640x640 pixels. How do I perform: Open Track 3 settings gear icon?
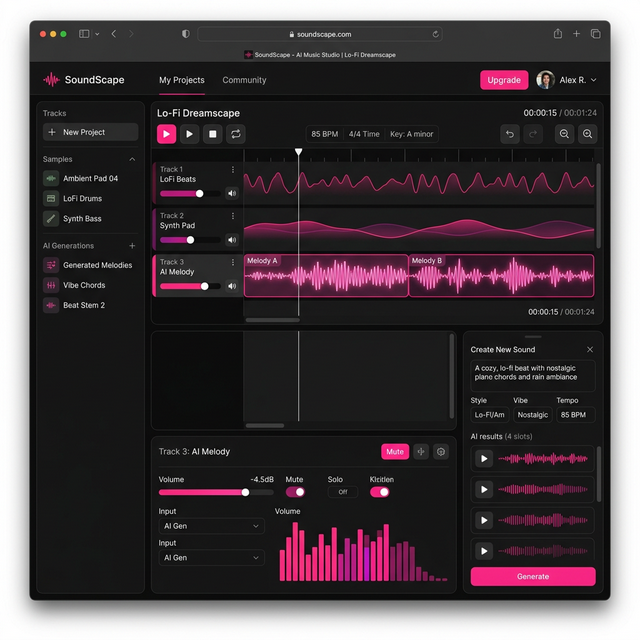click(x=441, y=452)
